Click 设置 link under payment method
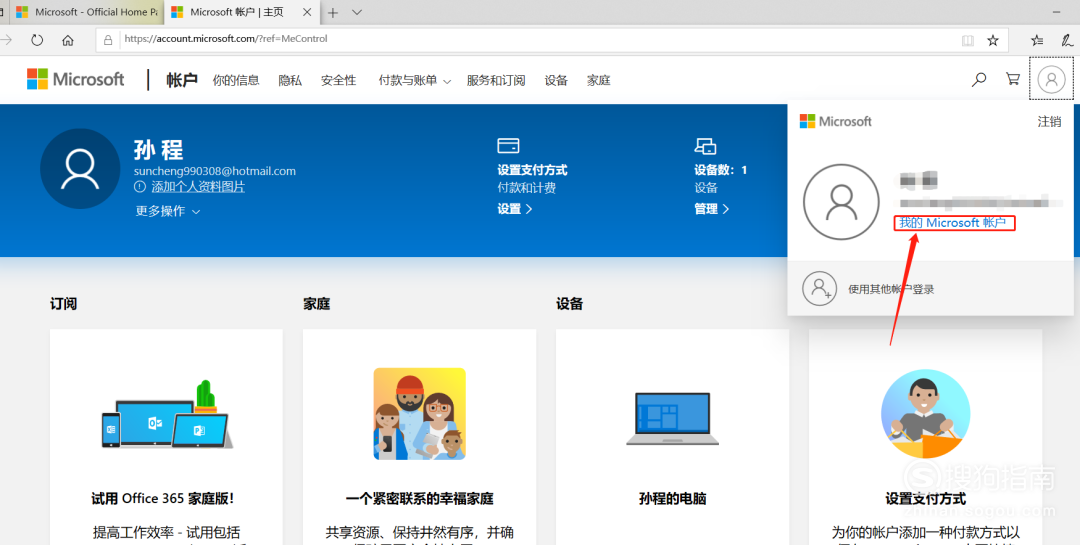 click(515, 209)
